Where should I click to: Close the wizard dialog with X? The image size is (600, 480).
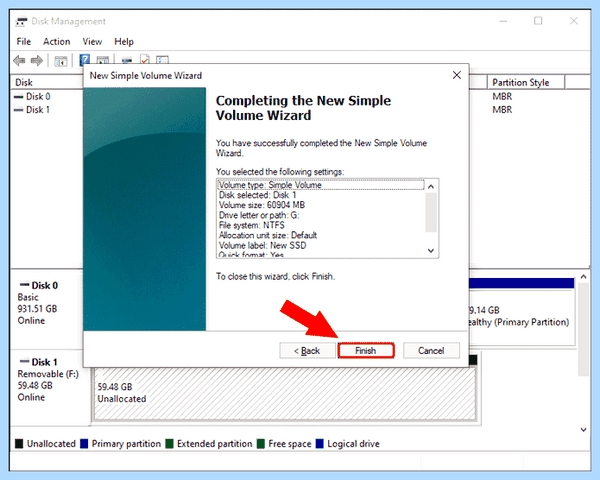point(457,75)
